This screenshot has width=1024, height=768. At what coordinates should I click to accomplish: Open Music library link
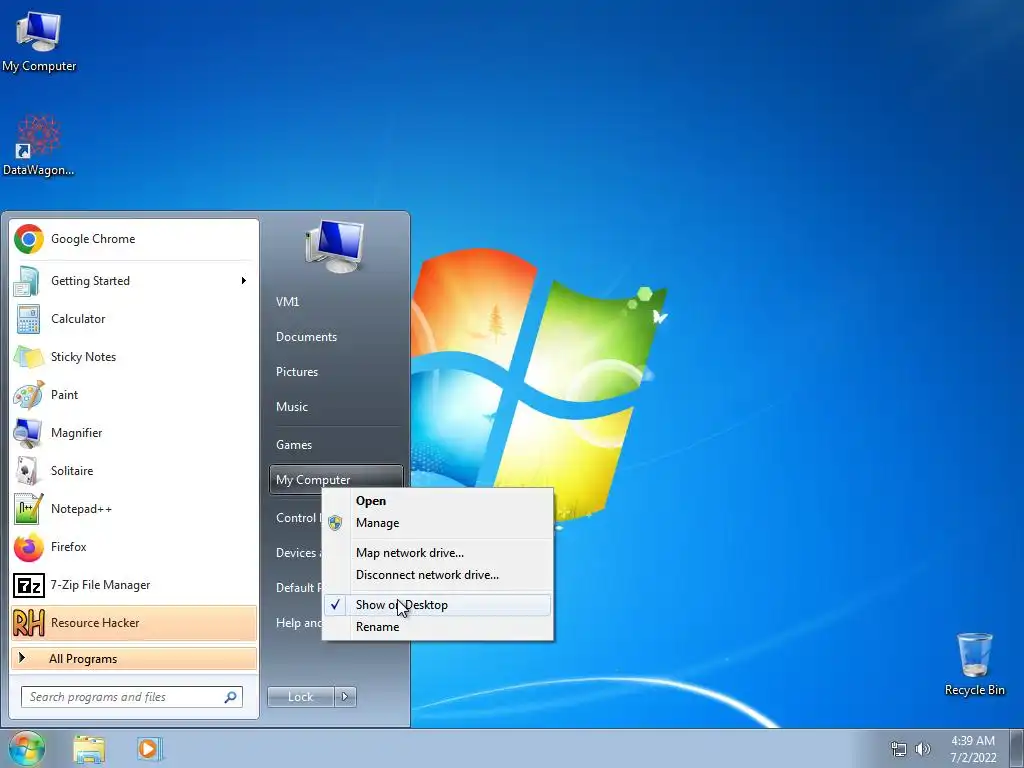(336, 407)
